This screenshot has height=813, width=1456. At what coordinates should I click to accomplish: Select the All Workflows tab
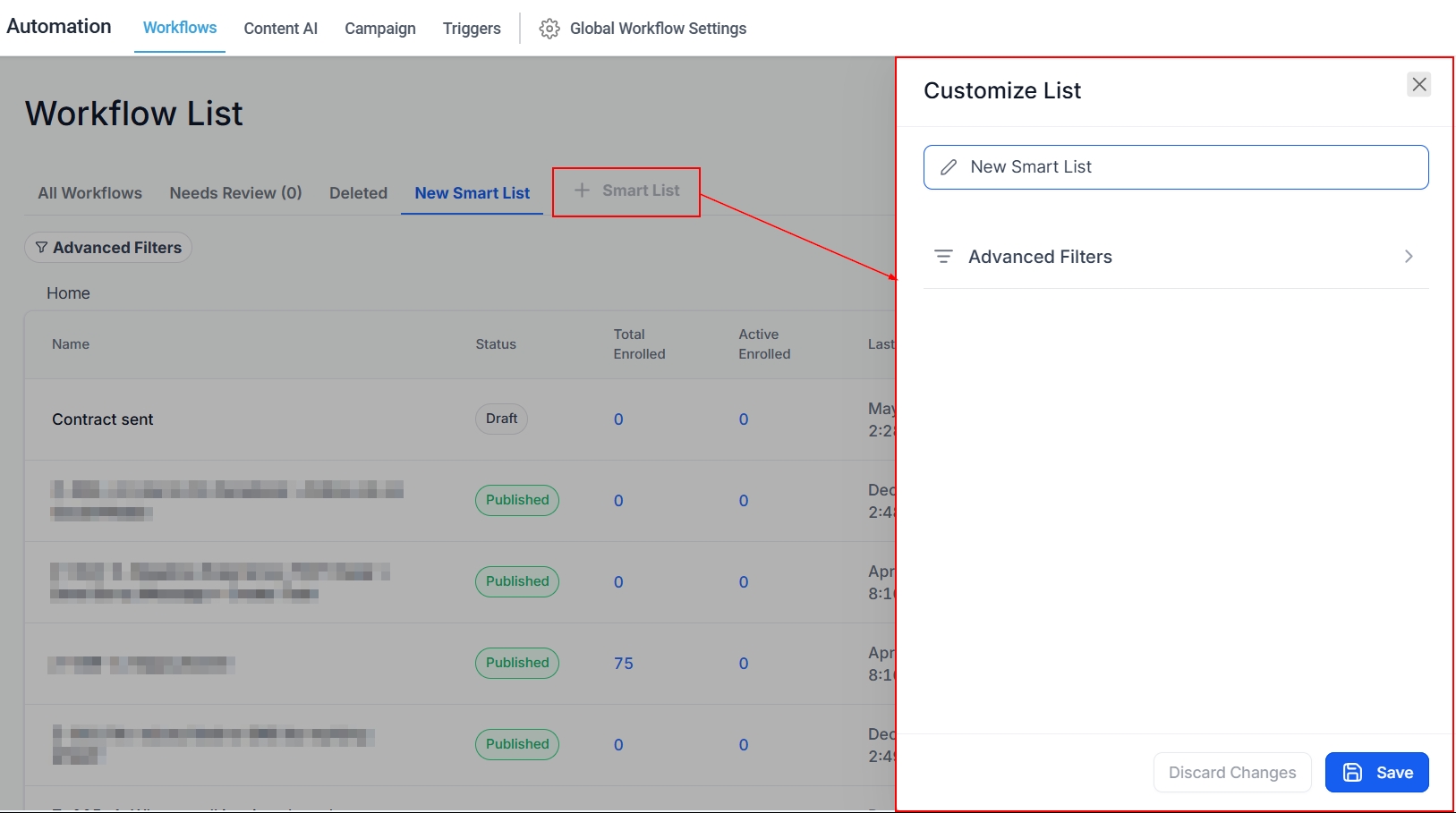pos(89,193)
